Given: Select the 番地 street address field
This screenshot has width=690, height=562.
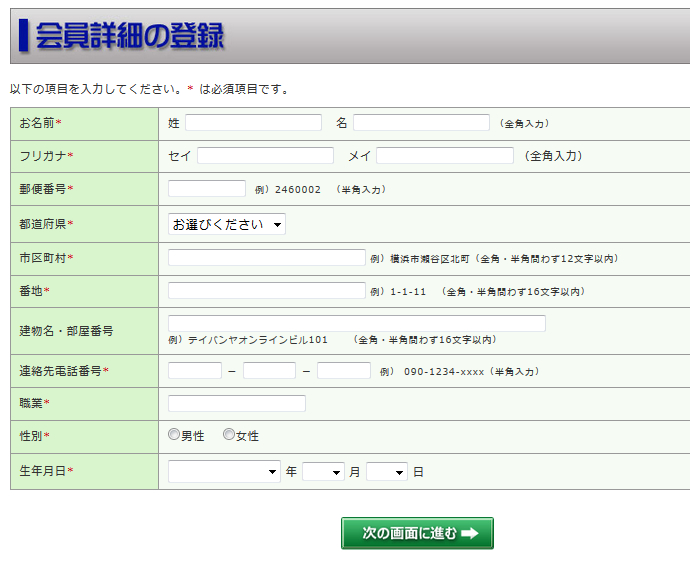Looking at the screenshot, I should coord(267,291).
